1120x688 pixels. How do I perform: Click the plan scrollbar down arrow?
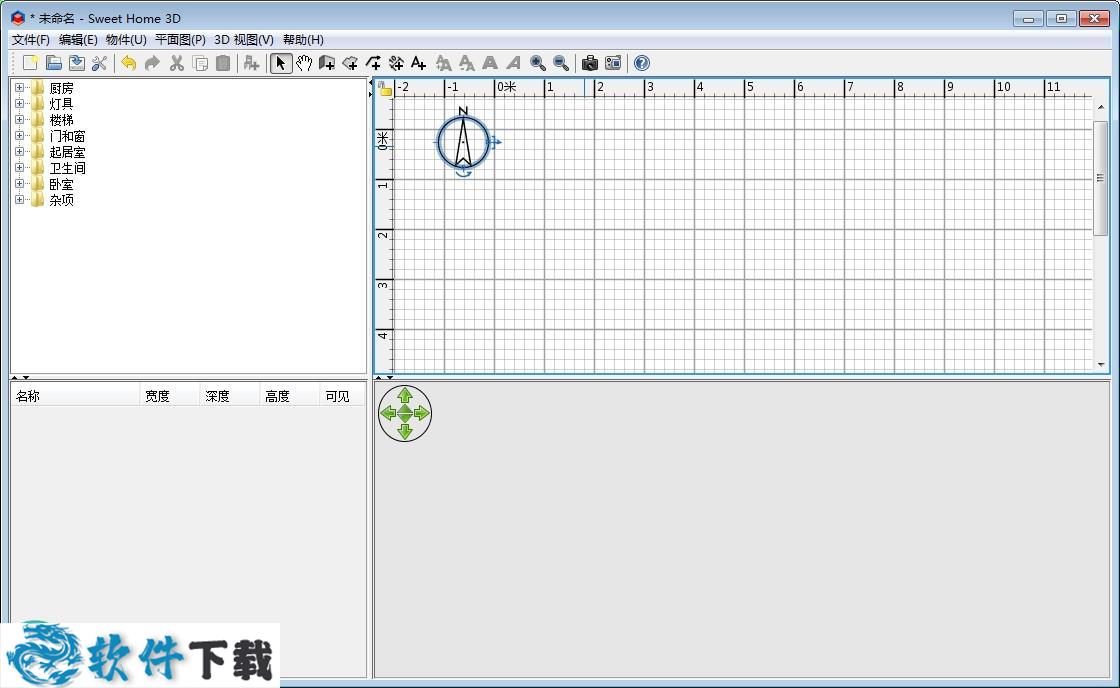pyautogui.click(x=1101, y=364)
